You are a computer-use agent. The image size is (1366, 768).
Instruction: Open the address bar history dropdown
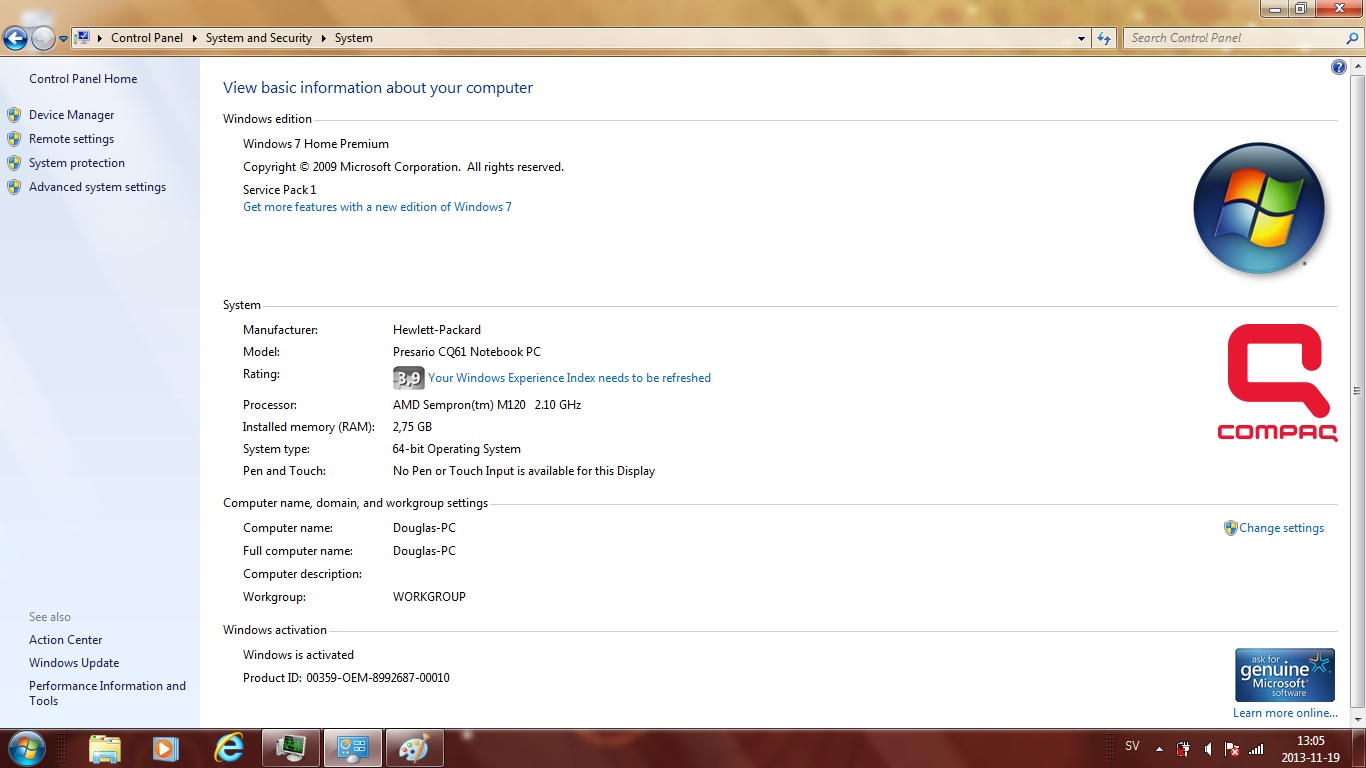1081,38
